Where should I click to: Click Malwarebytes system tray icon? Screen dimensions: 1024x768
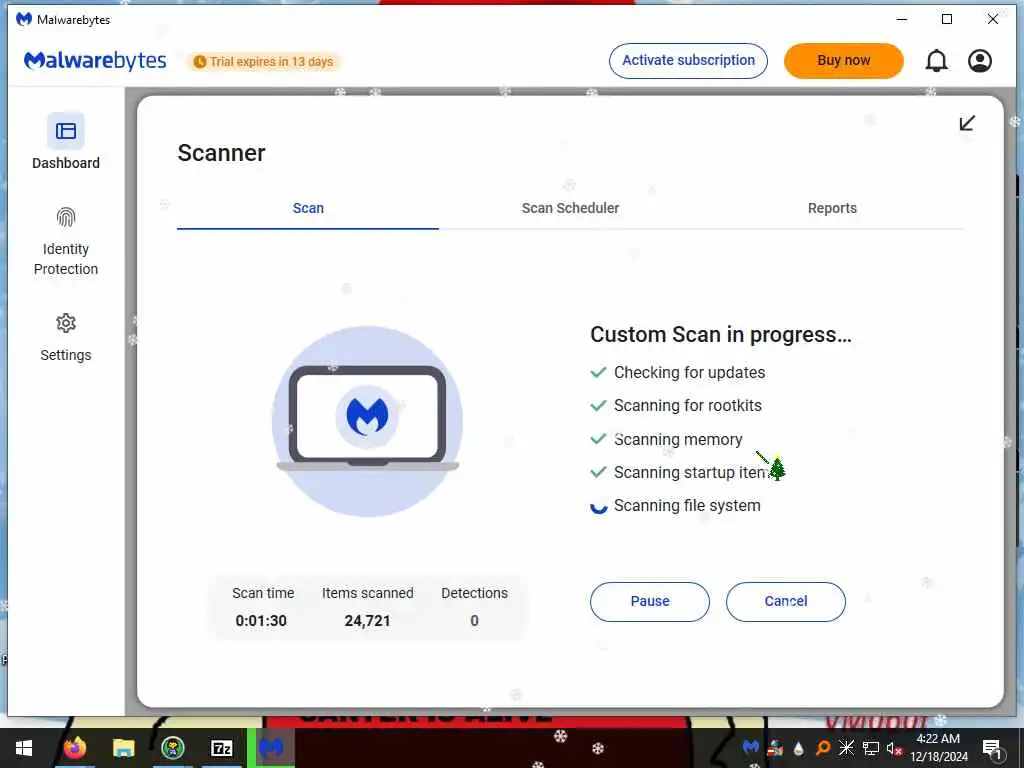click(751, 747)
